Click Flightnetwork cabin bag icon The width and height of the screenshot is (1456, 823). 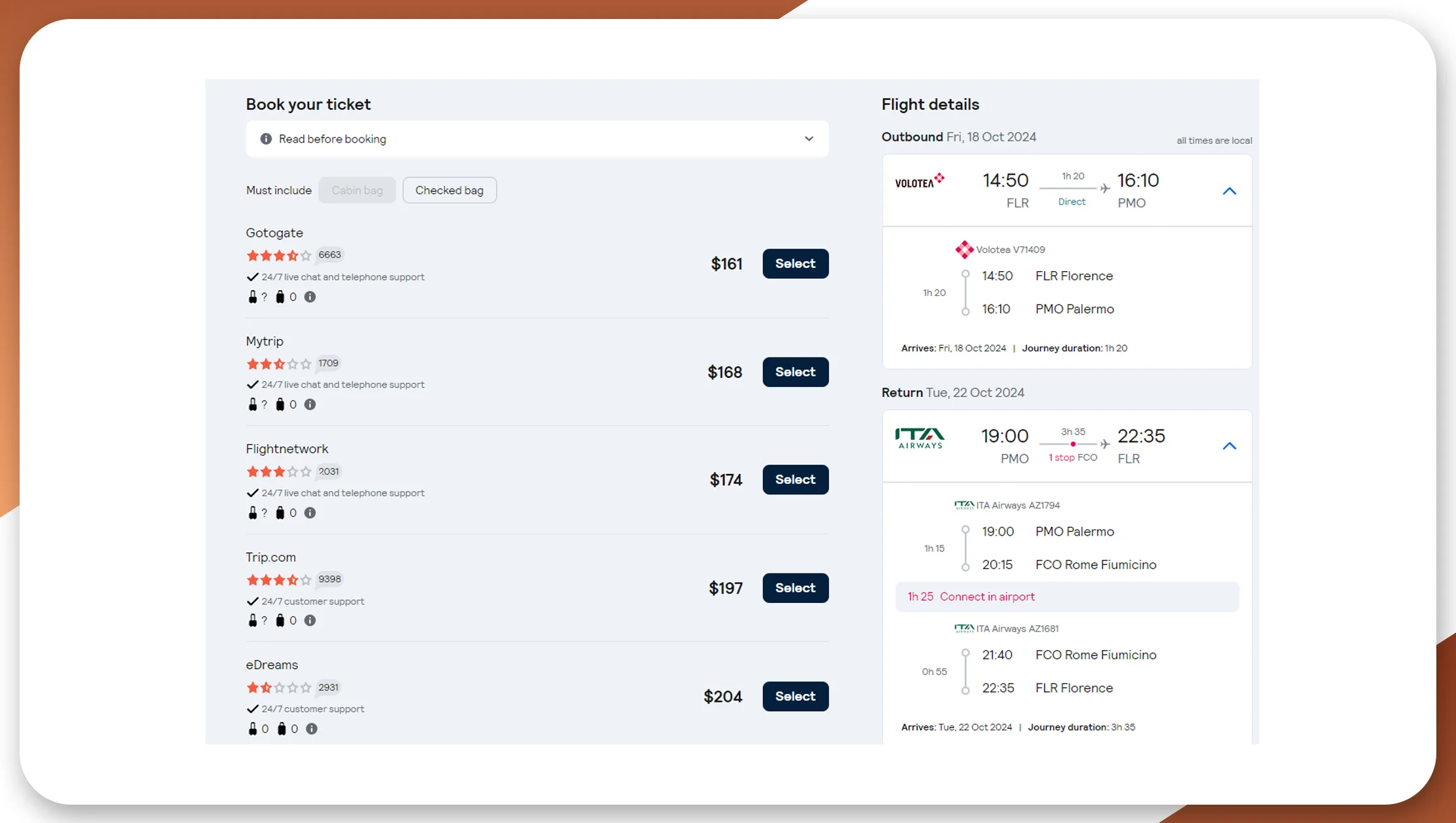point(253,513)
